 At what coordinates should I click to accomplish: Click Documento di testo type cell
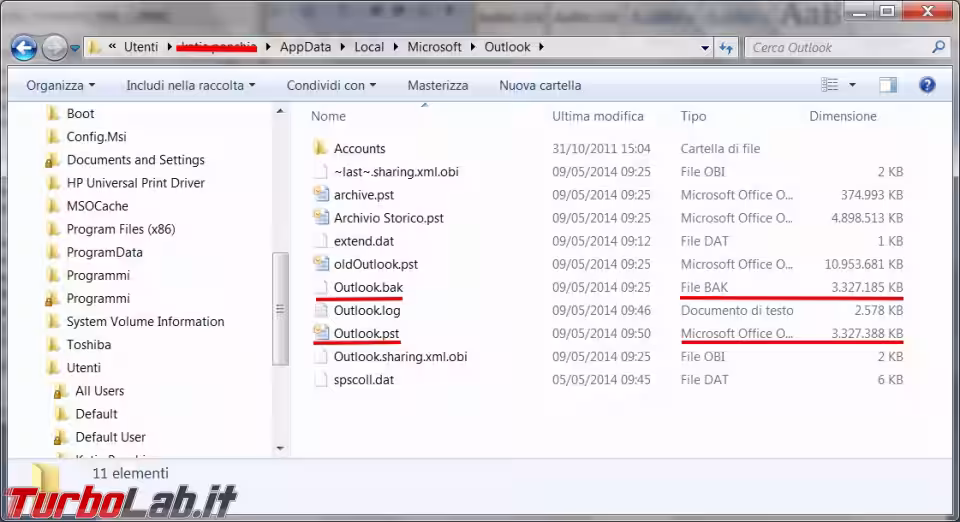737,311
